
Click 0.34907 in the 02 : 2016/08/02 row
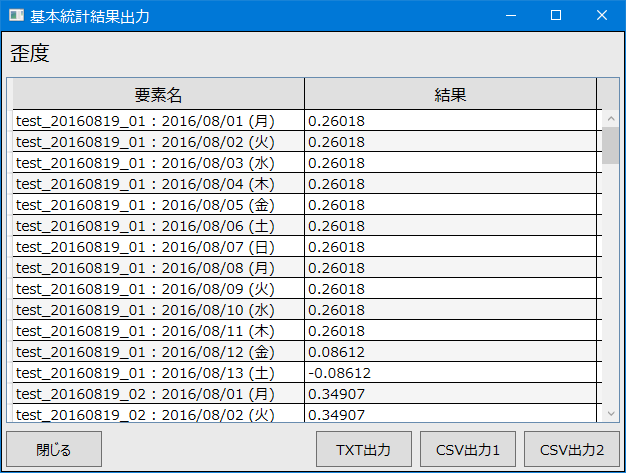point(336,415)
